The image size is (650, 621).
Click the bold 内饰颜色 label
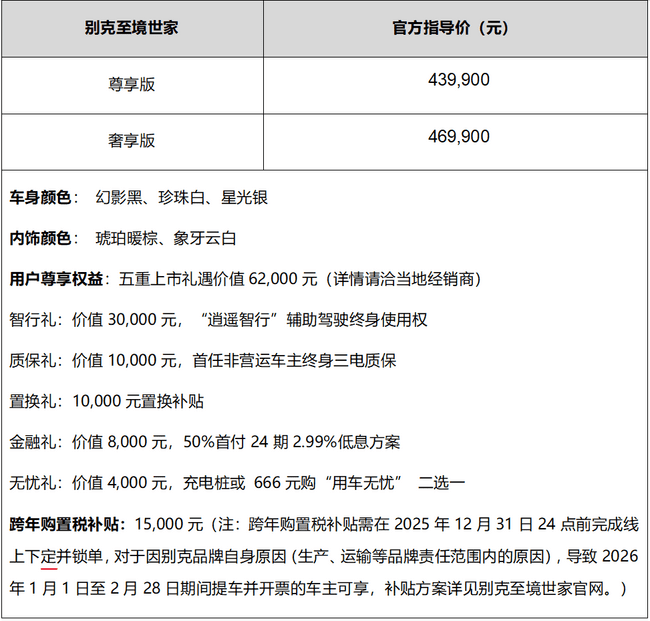(x=41, y=238)
